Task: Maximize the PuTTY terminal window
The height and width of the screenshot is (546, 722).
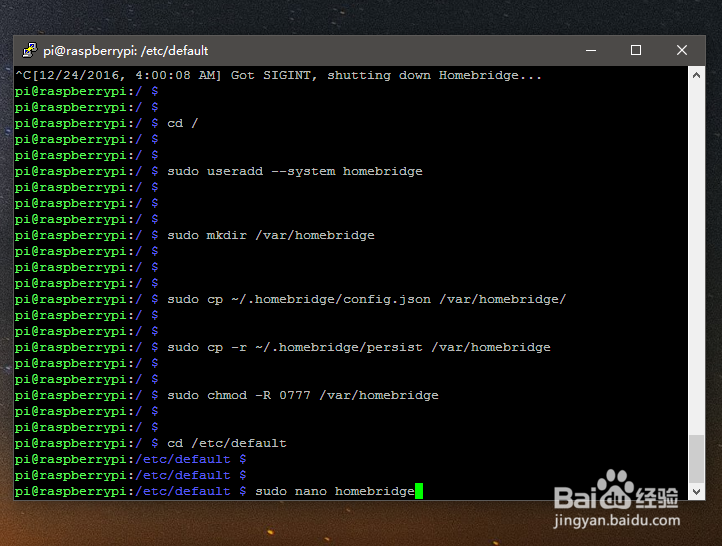Action: [636, 50]
